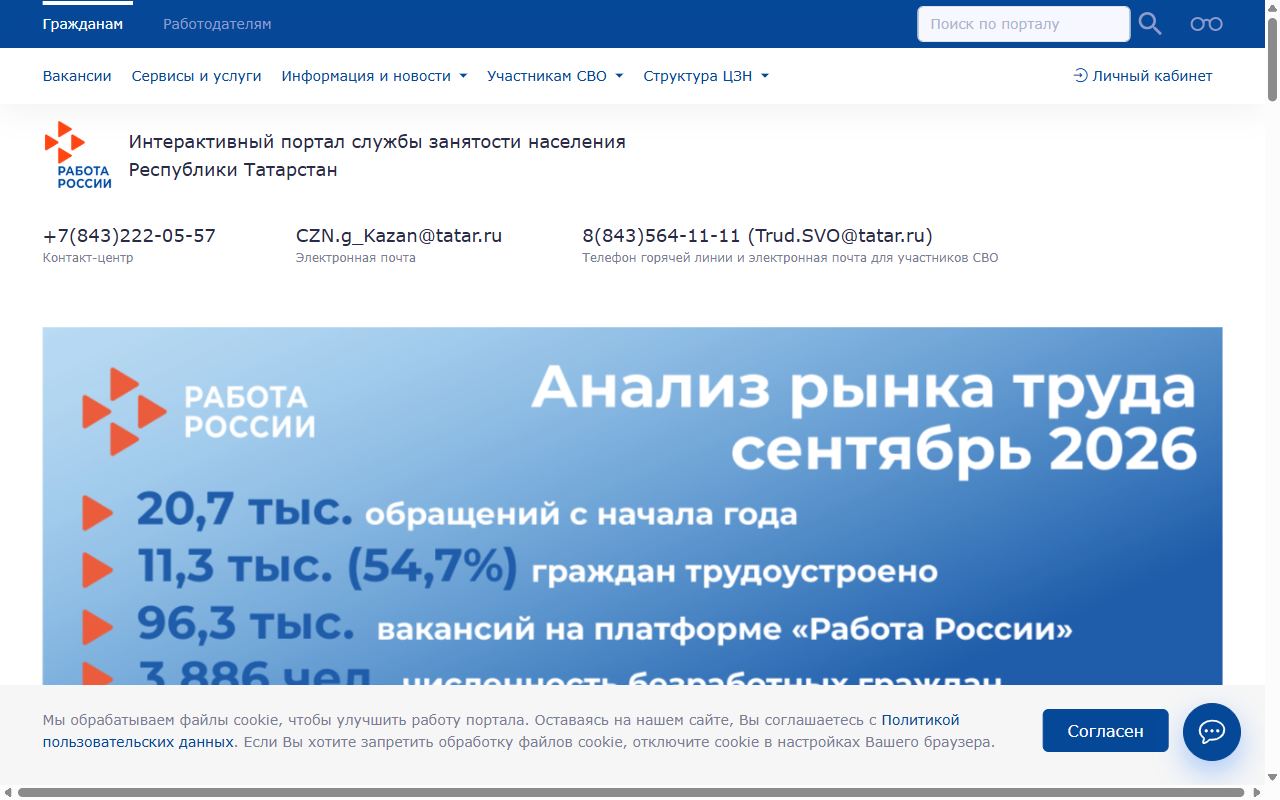Image resolution: width=1280 pixels, height=800 pixels.
Task: Click the Работа России portal logo
Action: coord(78,155)
